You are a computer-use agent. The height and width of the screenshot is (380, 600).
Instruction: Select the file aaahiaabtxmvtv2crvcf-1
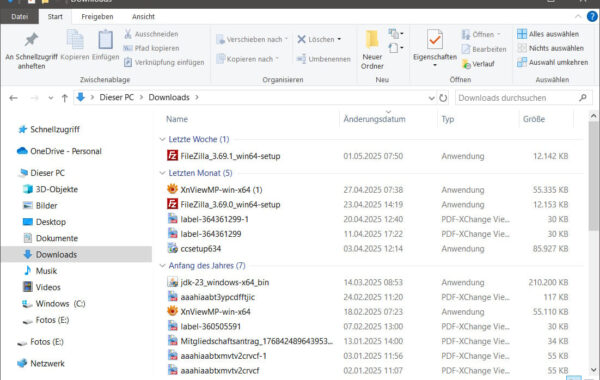coord(223,356)
